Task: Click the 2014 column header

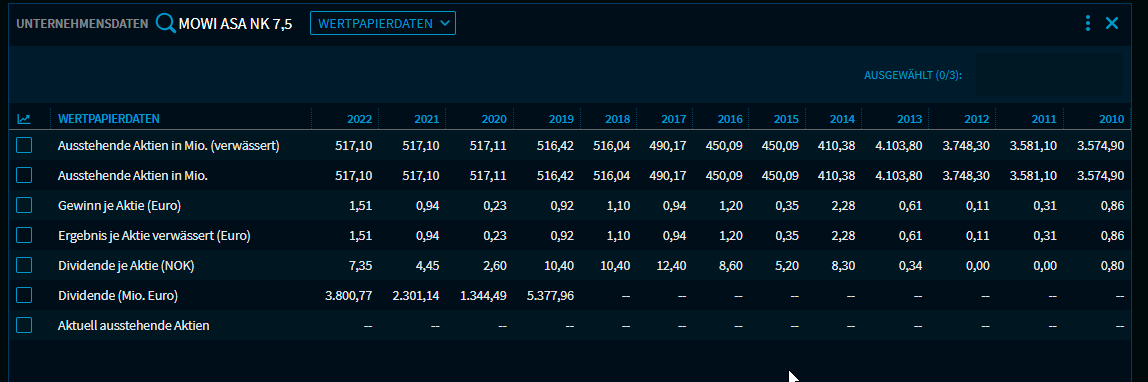Action: 842,119
